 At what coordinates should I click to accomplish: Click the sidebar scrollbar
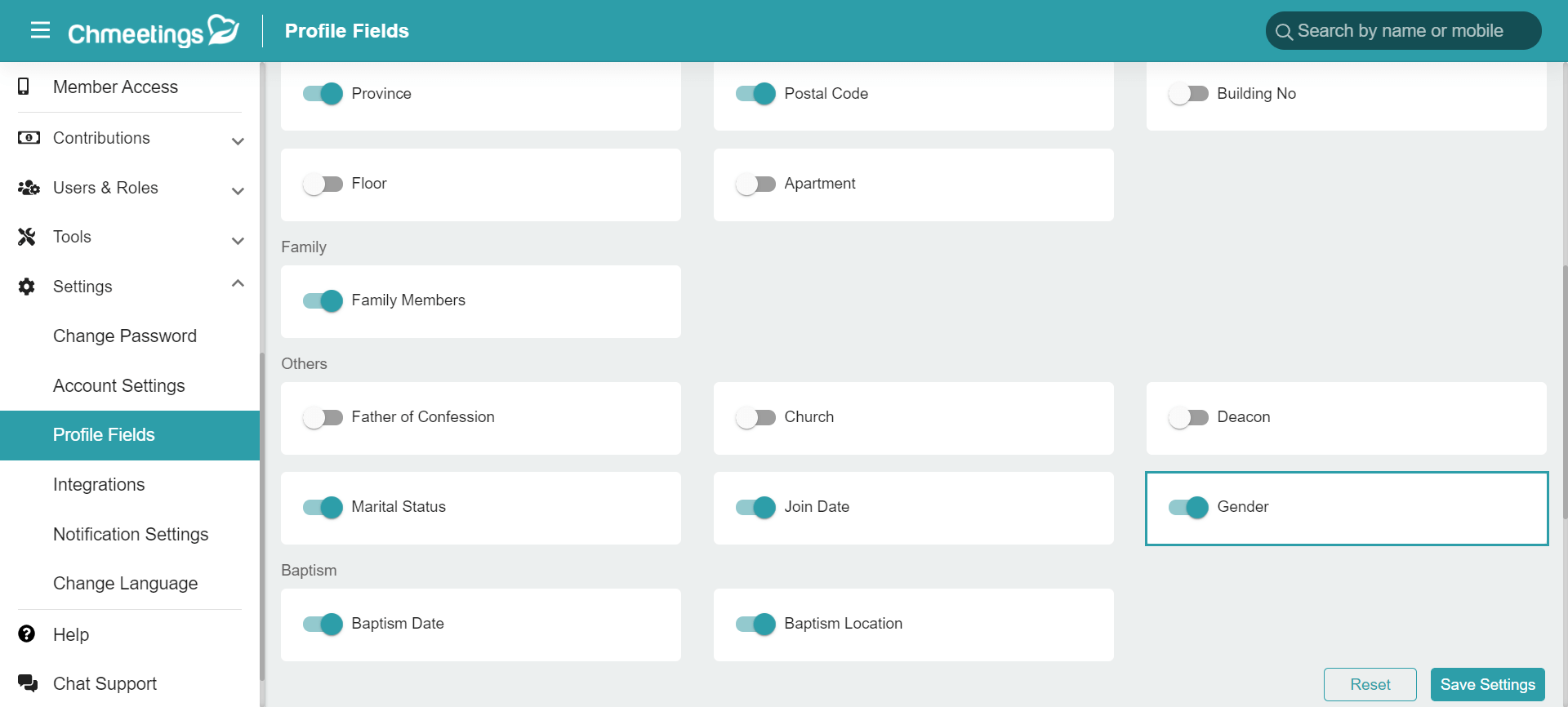click(x=262, y=516)
